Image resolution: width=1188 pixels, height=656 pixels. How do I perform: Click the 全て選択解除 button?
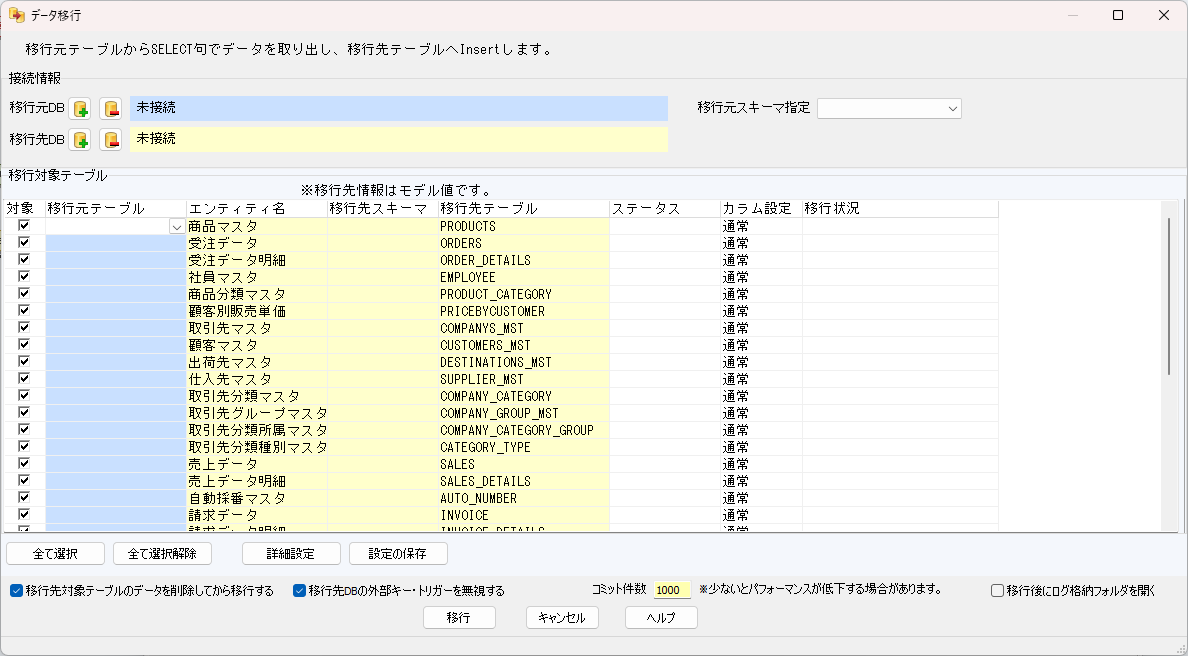(x=162, y=554)
